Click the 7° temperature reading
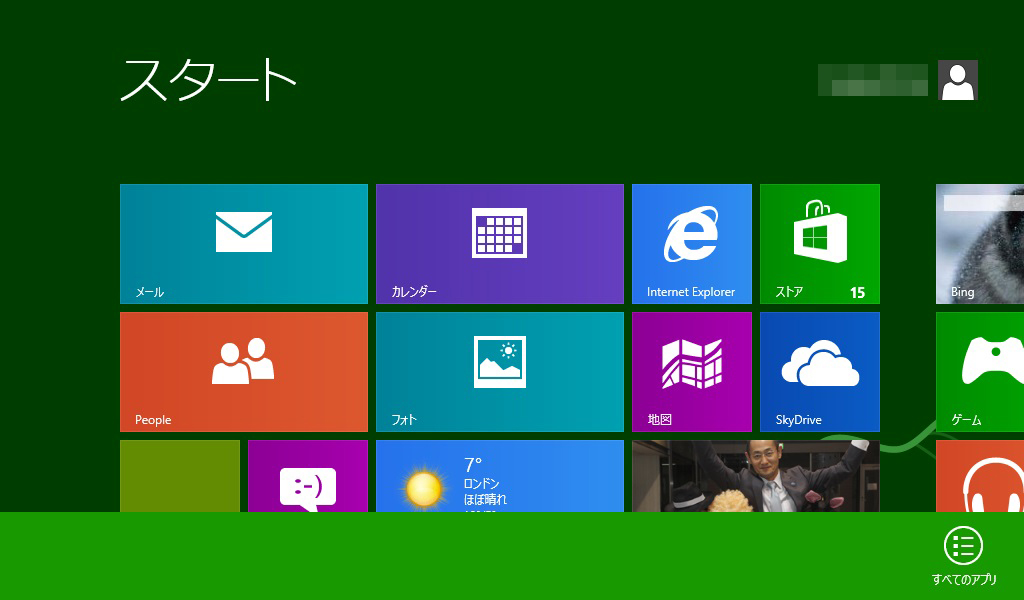The height and width of the screenshot is (600, 1024). click(x=473, y=465)
